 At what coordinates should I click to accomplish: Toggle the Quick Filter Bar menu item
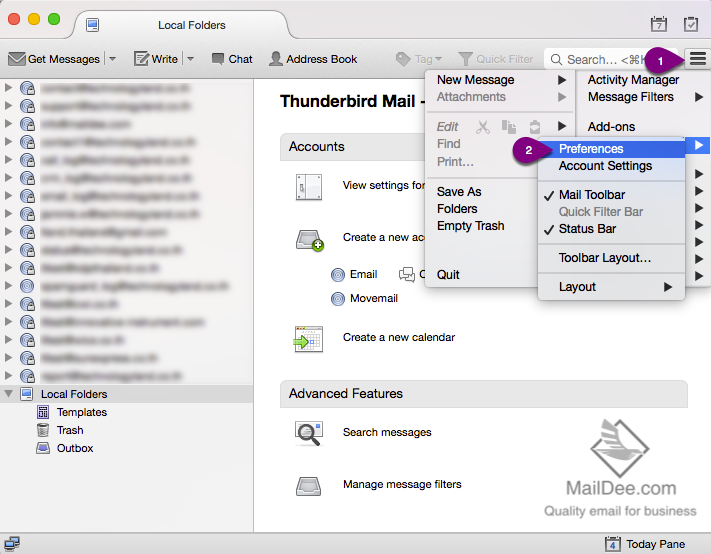pyautogui.click(x=611, y=212)
